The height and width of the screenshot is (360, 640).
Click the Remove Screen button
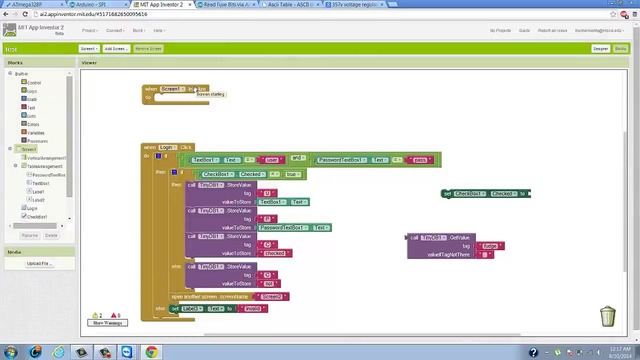(x=148, y=49)
